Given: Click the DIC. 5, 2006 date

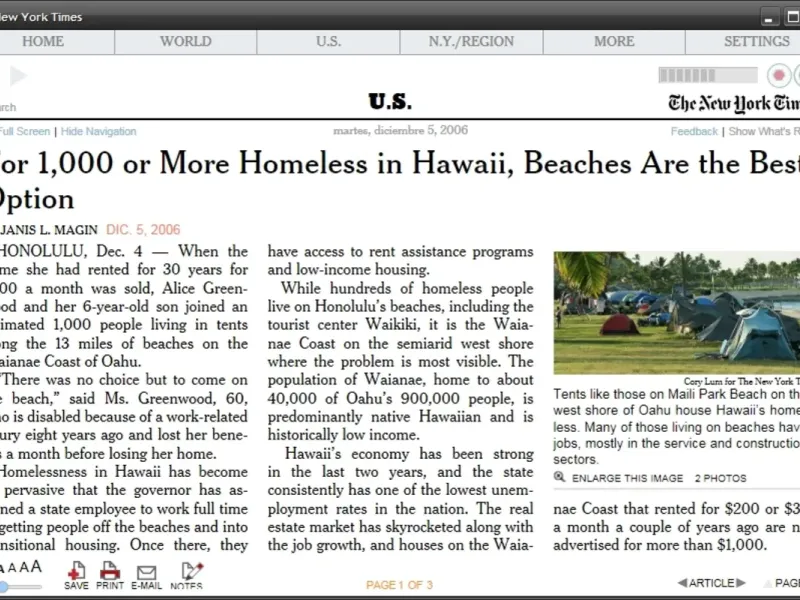Looking at the screenshot, I should (x=143, y=230).
